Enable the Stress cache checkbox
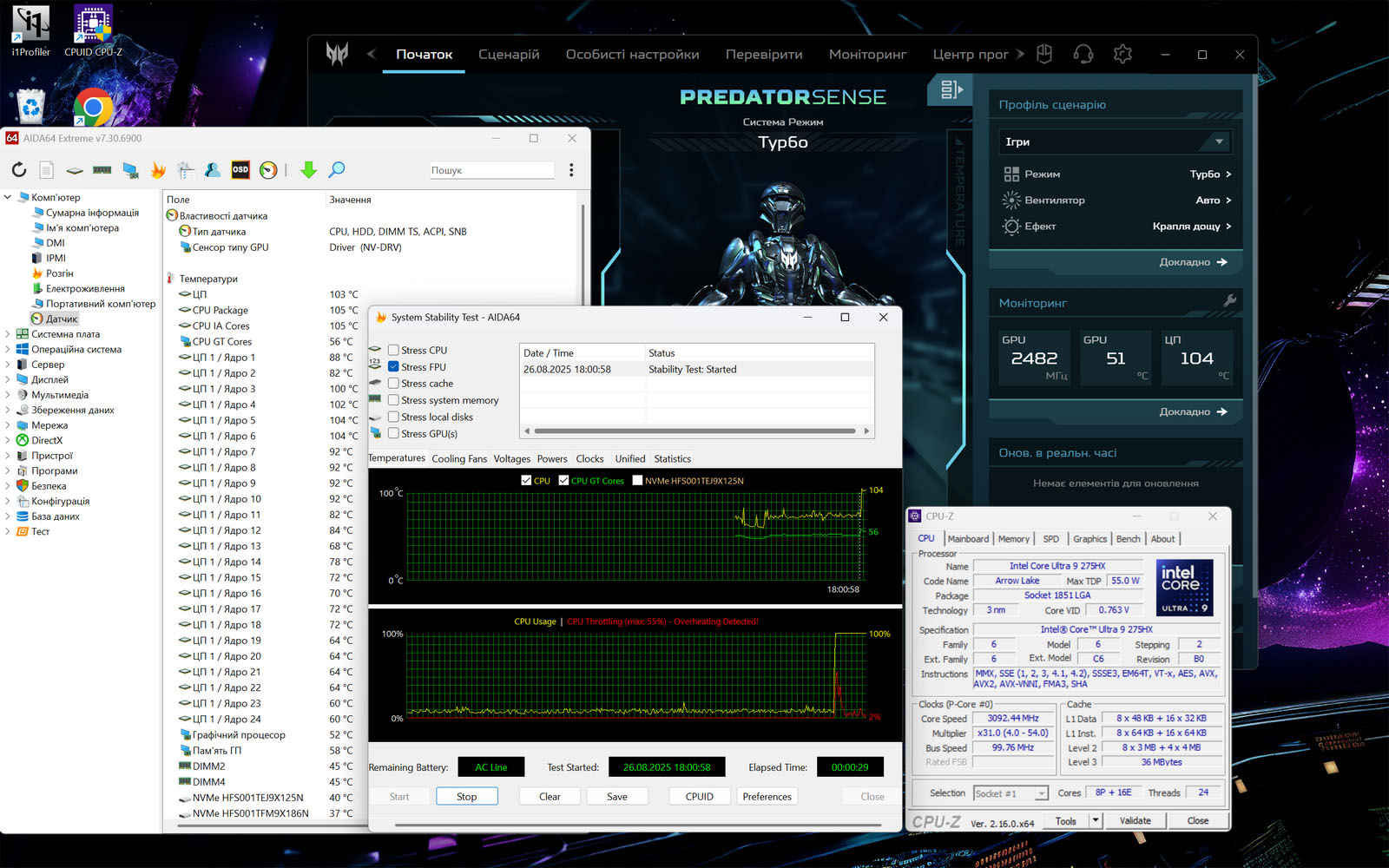 coord(393,384)
